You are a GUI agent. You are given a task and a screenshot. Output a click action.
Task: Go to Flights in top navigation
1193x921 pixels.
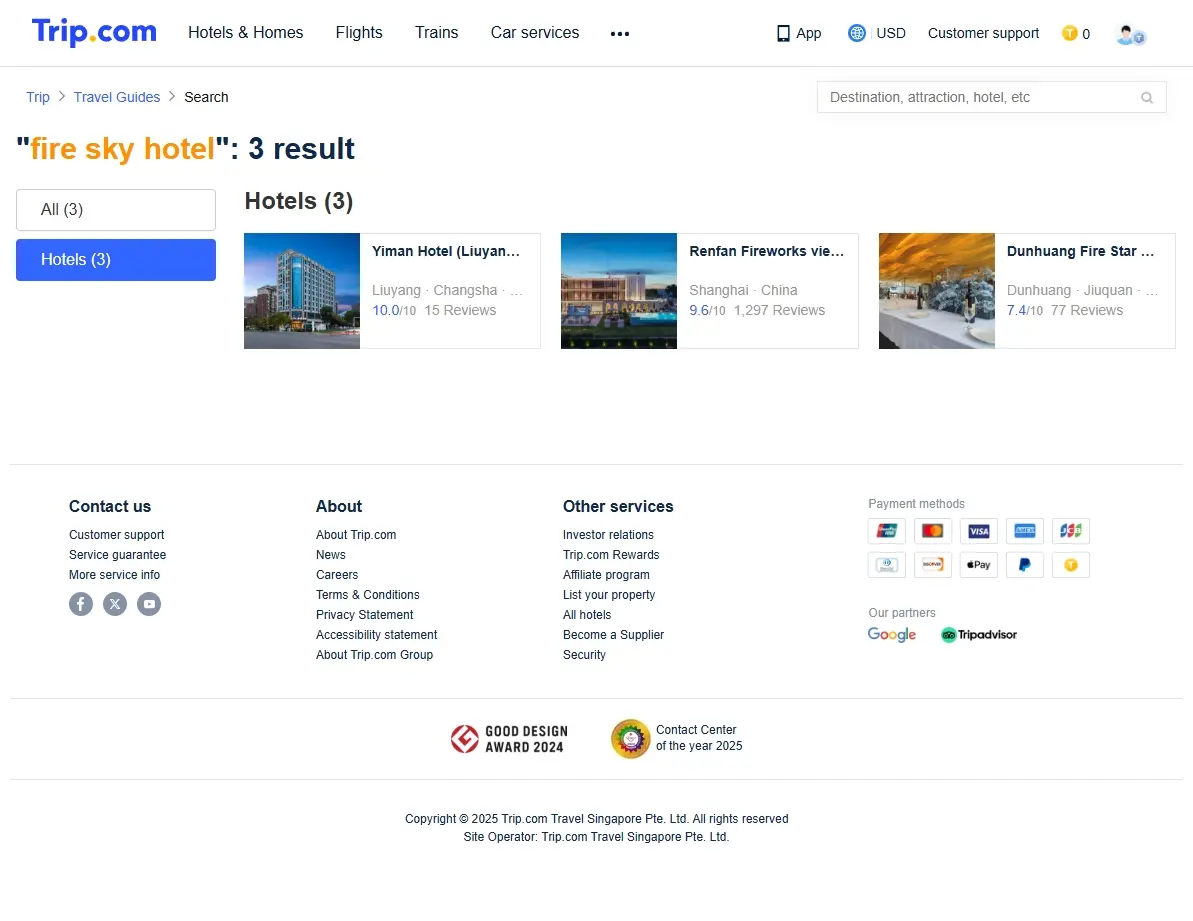(x=359, y=33)
